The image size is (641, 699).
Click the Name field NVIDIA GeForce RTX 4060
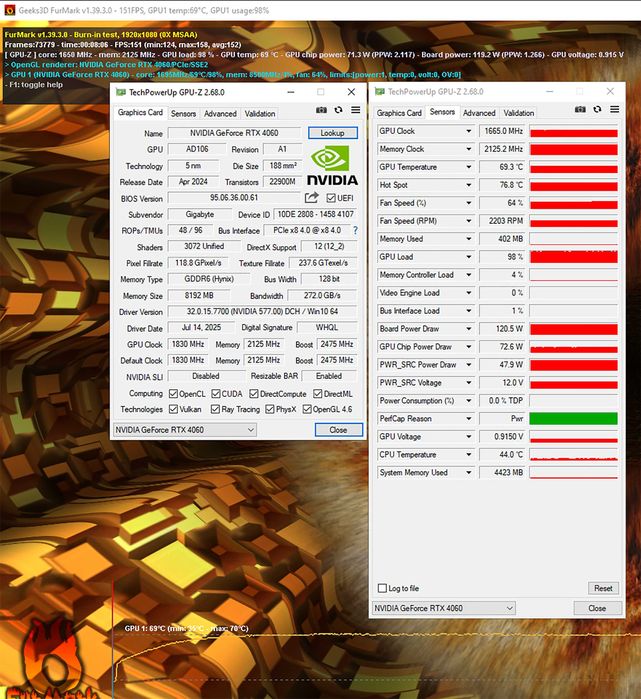pos(234,133)
